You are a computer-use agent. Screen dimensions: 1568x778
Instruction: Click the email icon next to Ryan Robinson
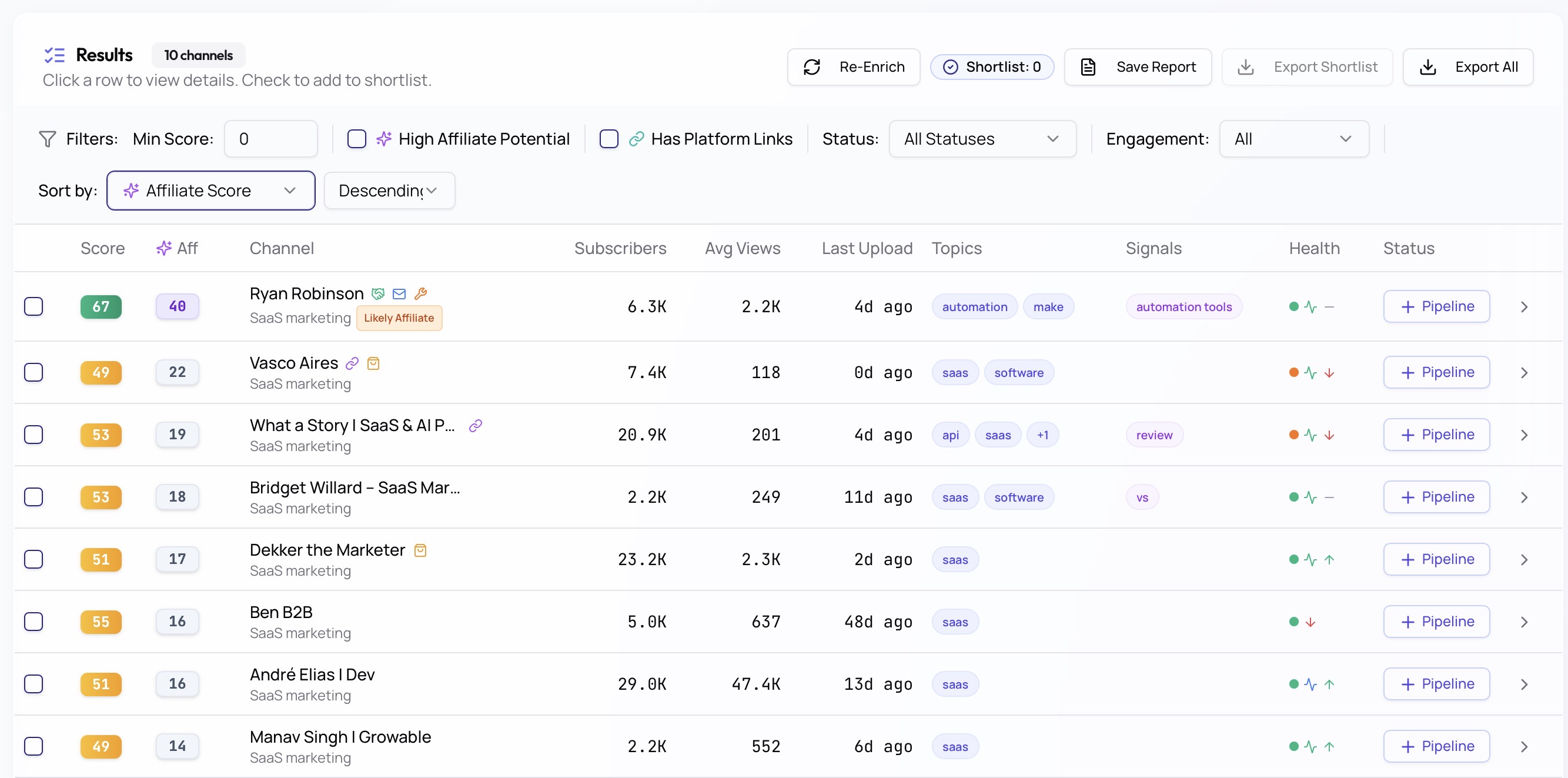click(x=399, y=294)
